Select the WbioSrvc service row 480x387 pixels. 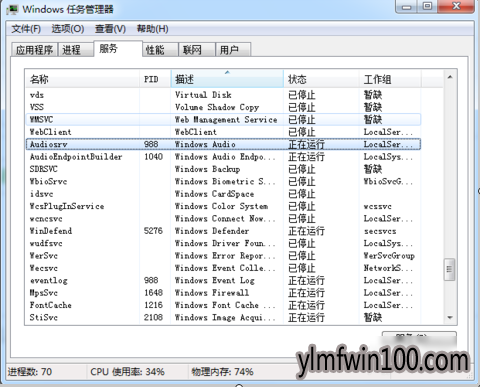click(x=223, y=181)
